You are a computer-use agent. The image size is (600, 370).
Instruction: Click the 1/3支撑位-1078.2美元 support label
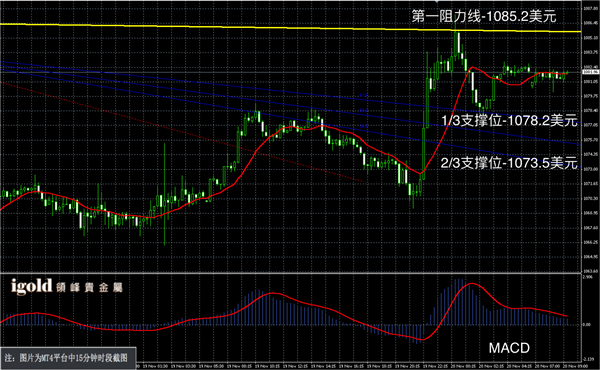pyautogui.click(x=509, y=121)
